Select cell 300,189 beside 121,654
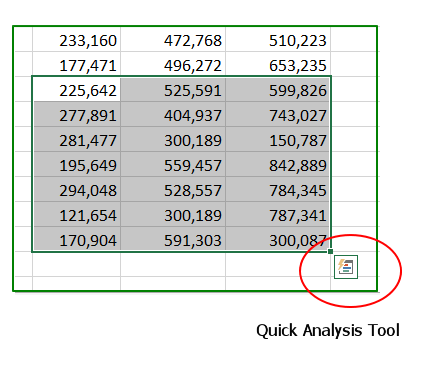Screen dimensions: 448x368 click(x=173, y=214)
